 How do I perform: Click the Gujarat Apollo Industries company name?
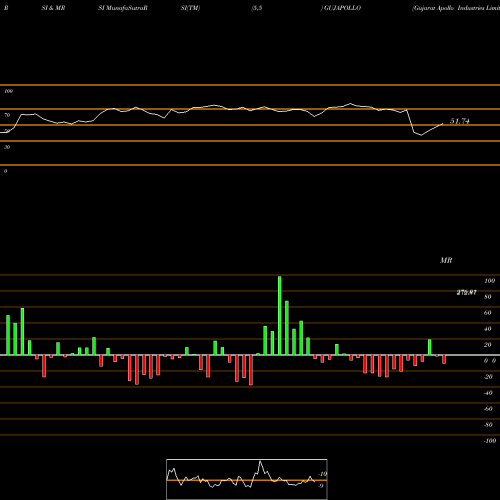coord(456,8)
